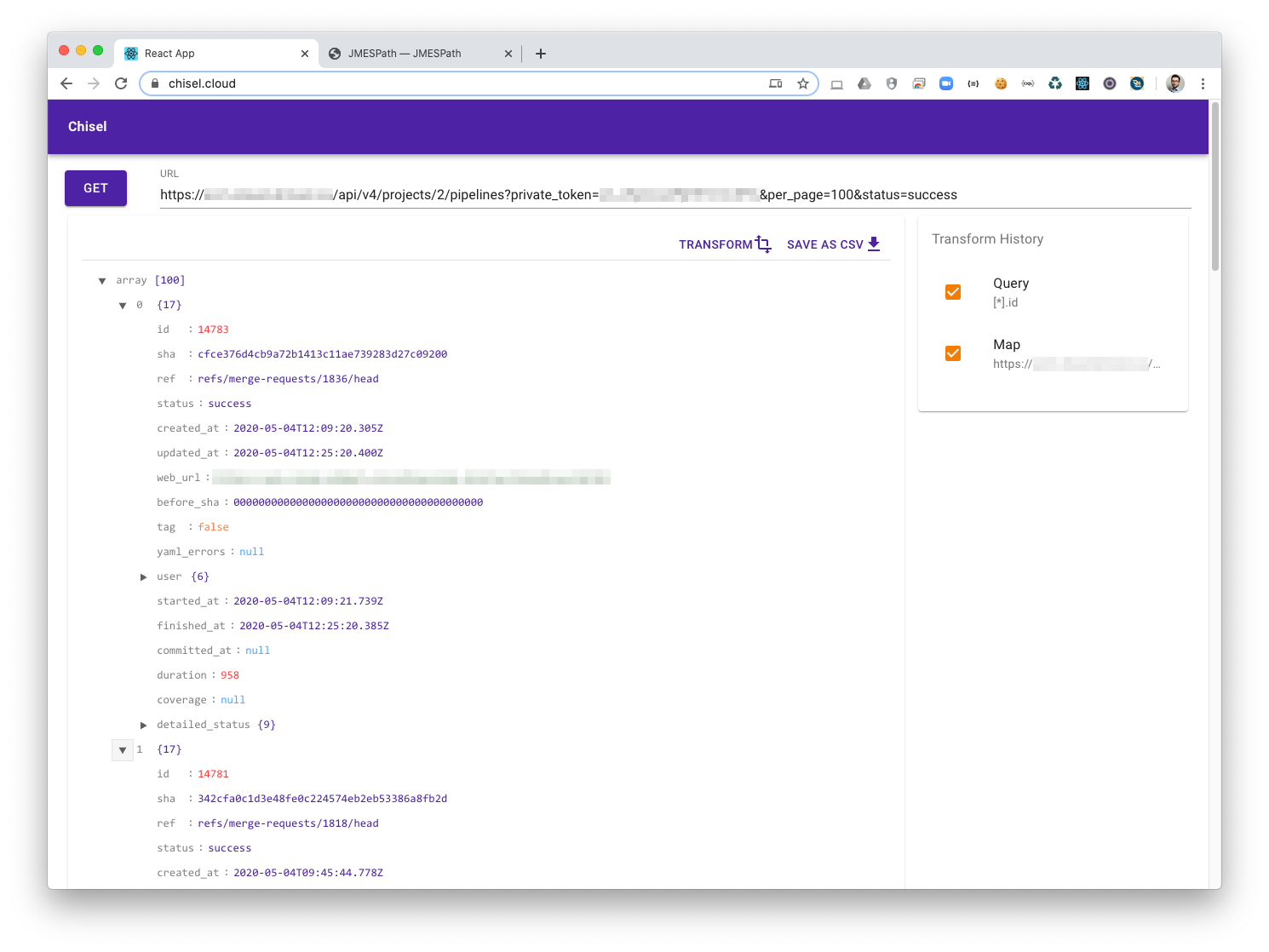Close the React App tab

(305, 54)
